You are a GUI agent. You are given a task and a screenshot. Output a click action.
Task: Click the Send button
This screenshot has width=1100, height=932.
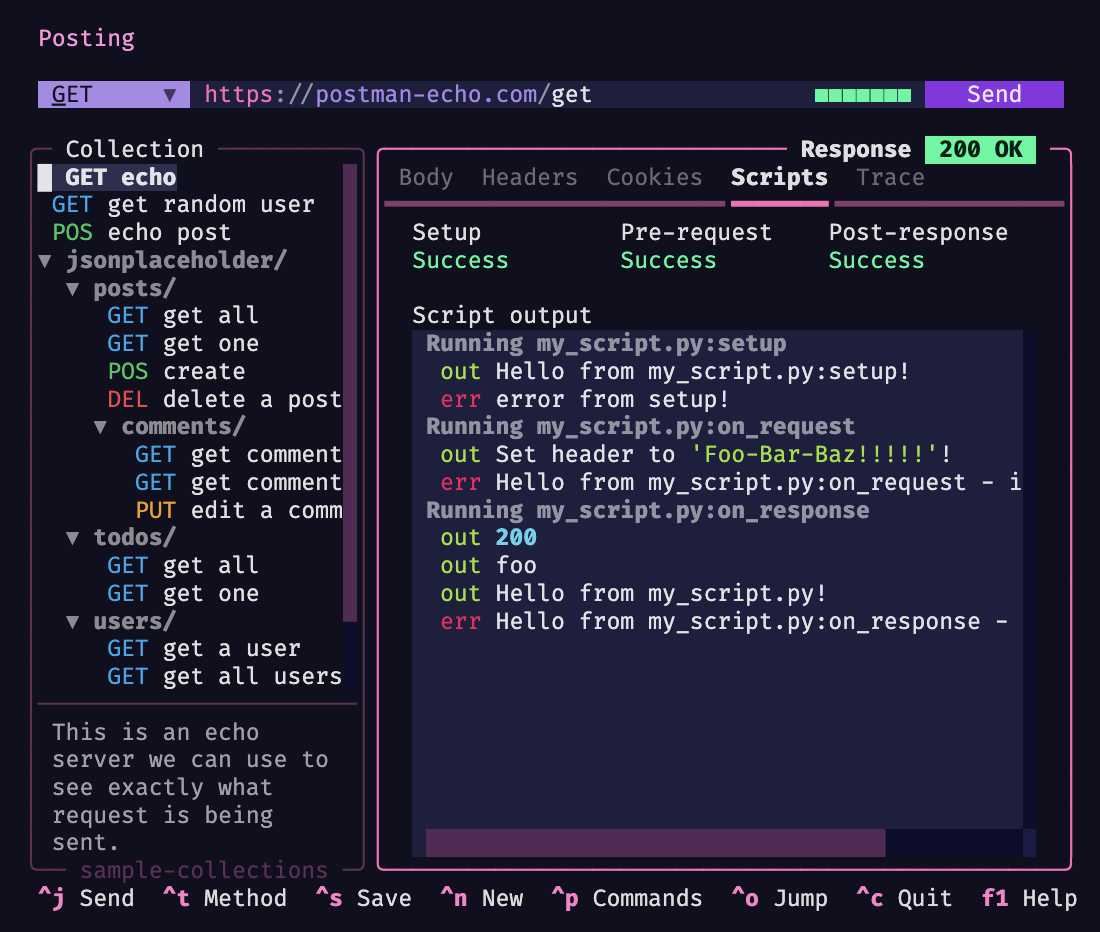coord(993,94)
